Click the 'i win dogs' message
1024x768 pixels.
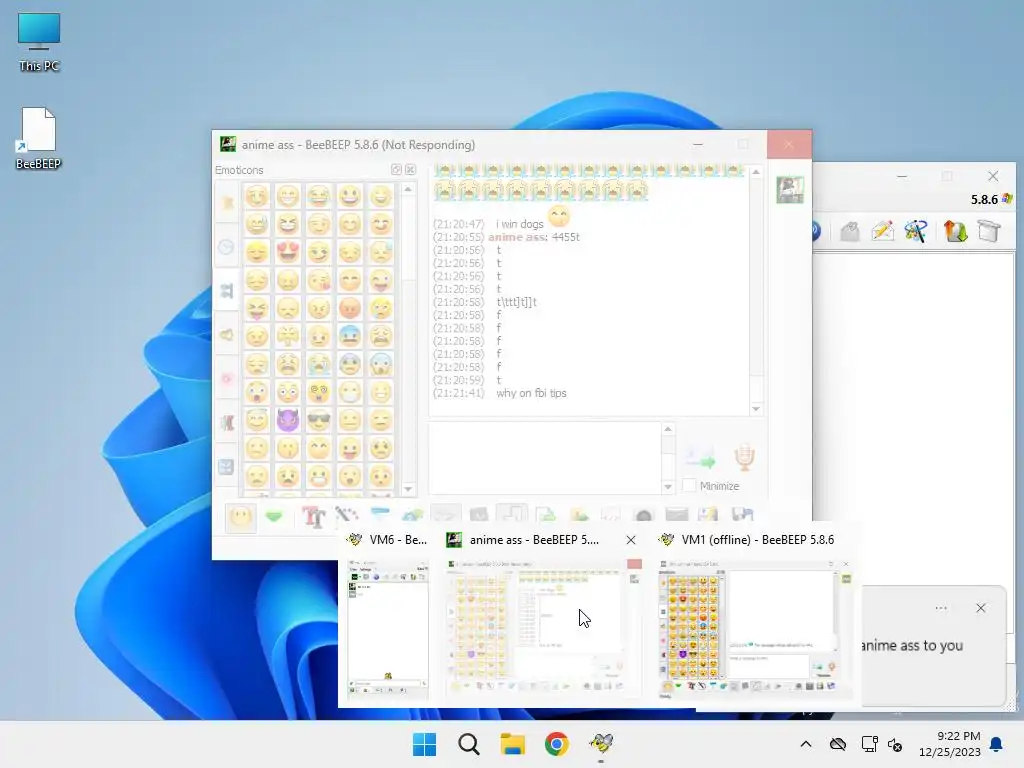pyautogui.click(x=519, y=224)
